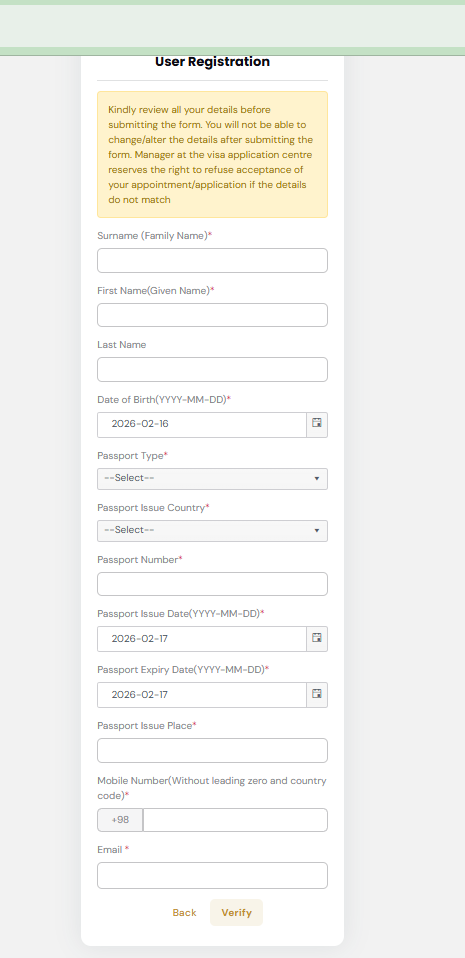
Task: Open the Date of Birth calendar picker
Action: pos(317,425)
